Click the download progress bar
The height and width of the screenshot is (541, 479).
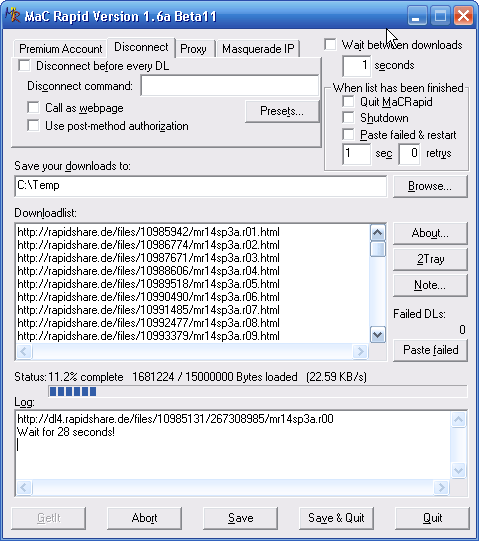click(258, 391)
